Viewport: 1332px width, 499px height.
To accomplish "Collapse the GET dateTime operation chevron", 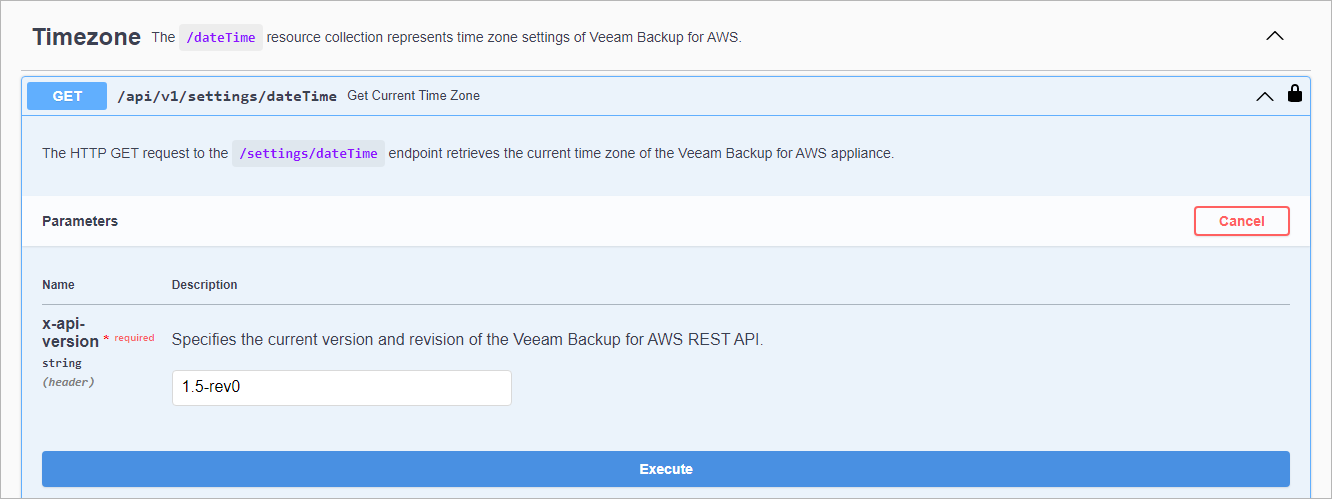I will [x=1264, y=96].
